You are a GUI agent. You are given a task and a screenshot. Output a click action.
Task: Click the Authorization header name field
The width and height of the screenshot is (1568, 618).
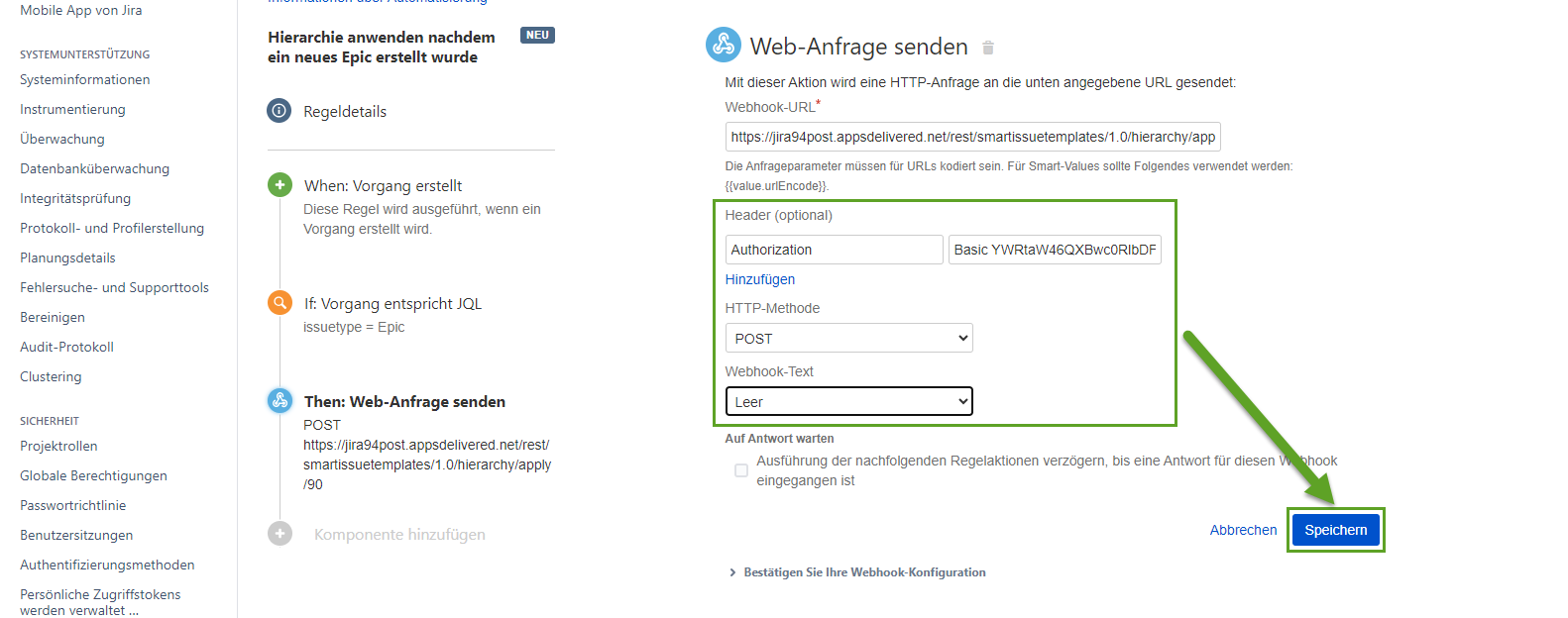(x=834, y=250)
